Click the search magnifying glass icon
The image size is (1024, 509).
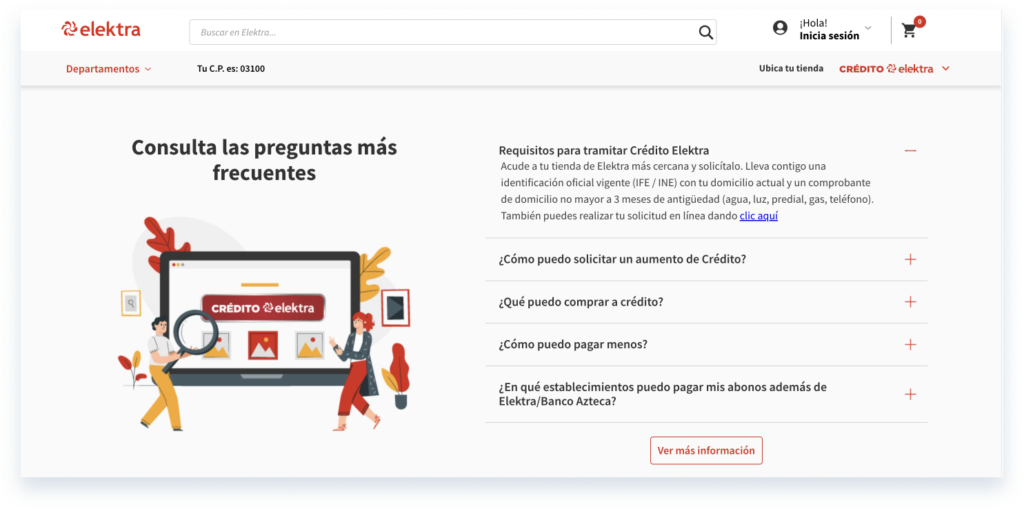tap(706, 32)
